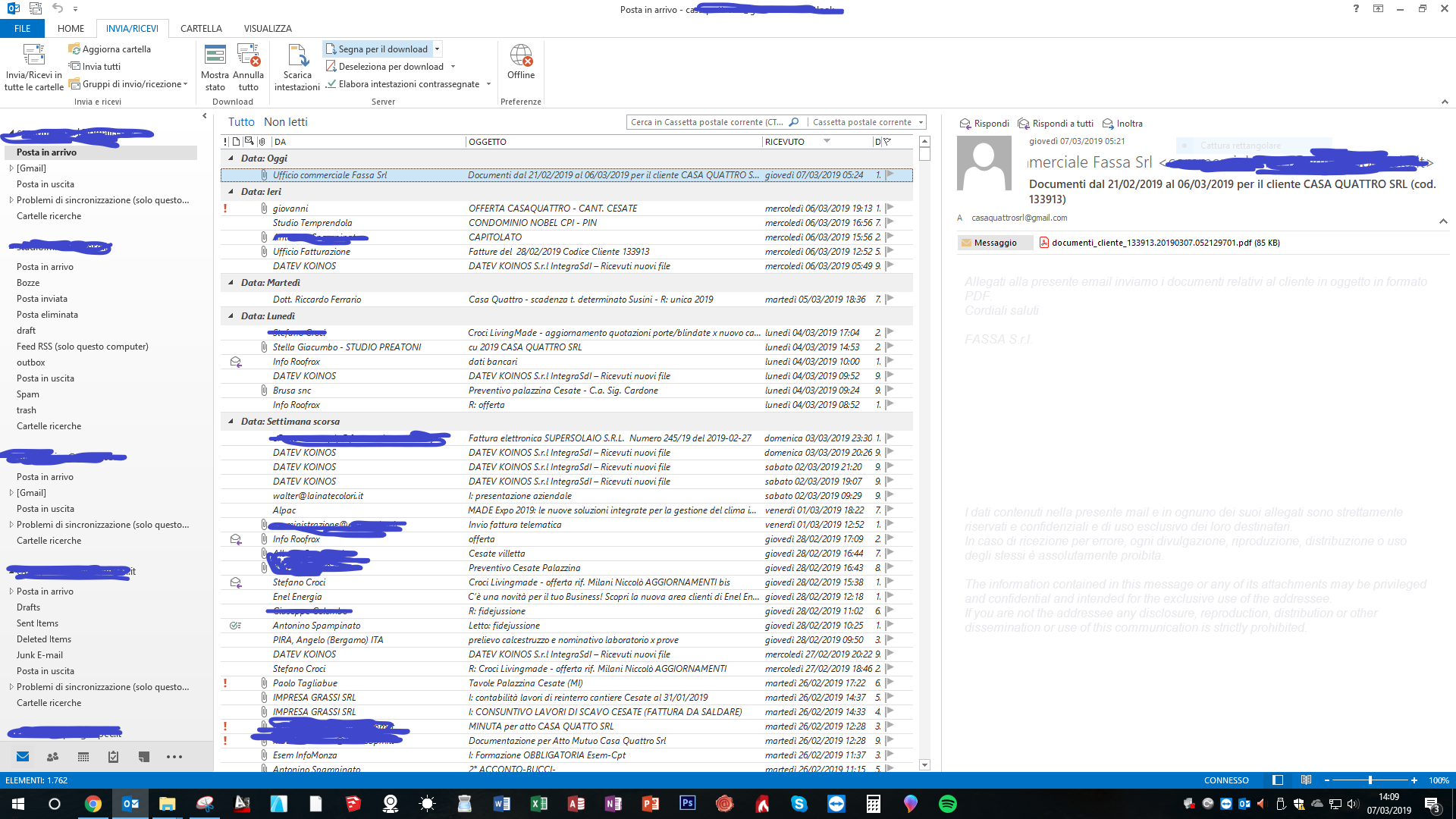Viewport: 1456px width, 819px height.
Task: Collapse the folder pane arrow
Action: (205, 116)
